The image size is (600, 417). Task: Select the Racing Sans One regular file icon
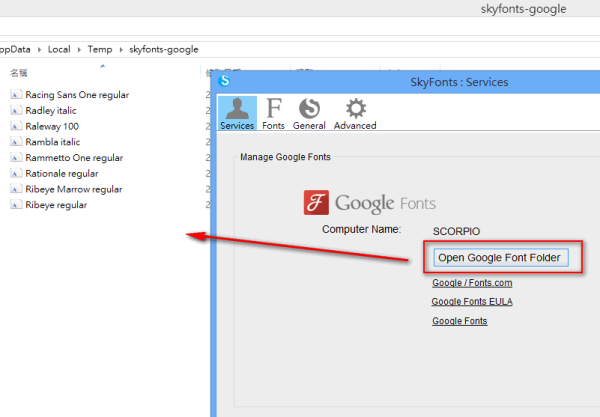click(x=16, y=95)
